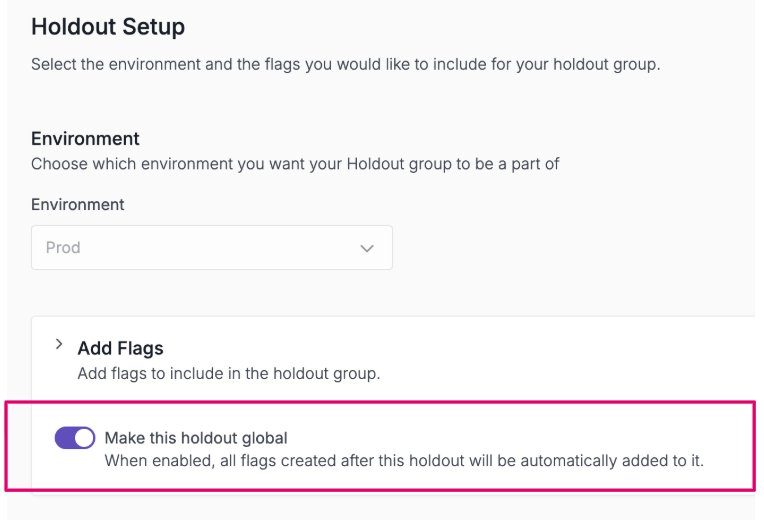This screenshot has height=520, width=764.
Task: Click 'Add flags to include in the holdout group' text
Action: (x=228, y=374)
